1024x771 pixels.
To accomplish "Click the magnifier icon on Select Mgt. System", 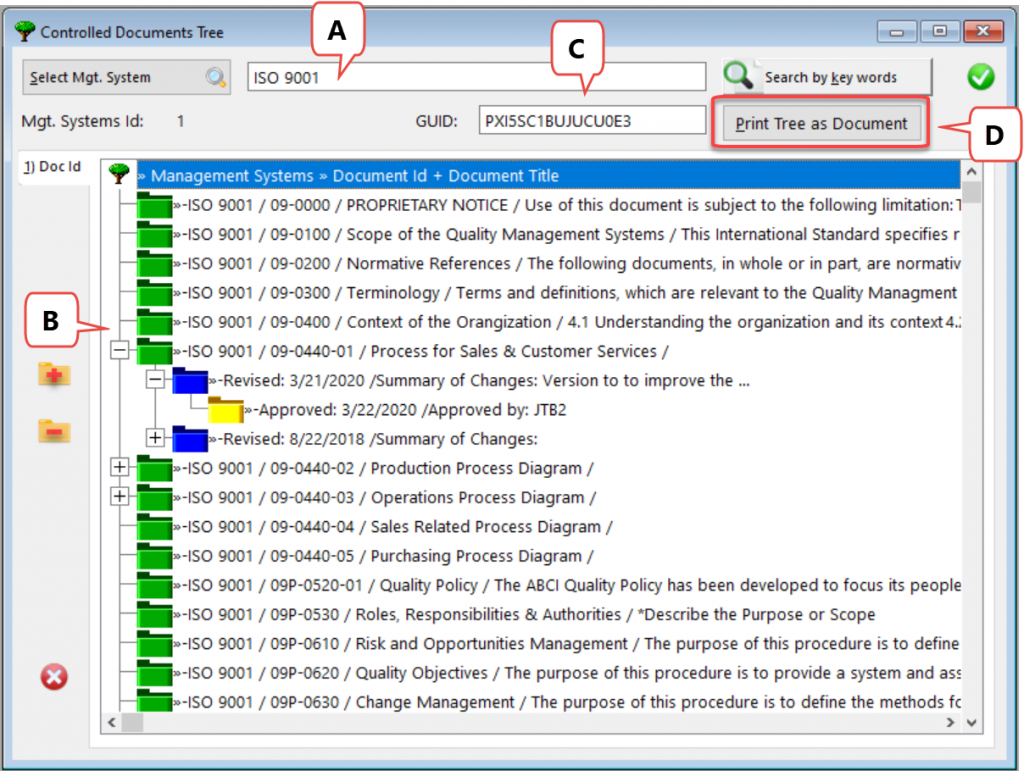I will (x=216, y=77).
